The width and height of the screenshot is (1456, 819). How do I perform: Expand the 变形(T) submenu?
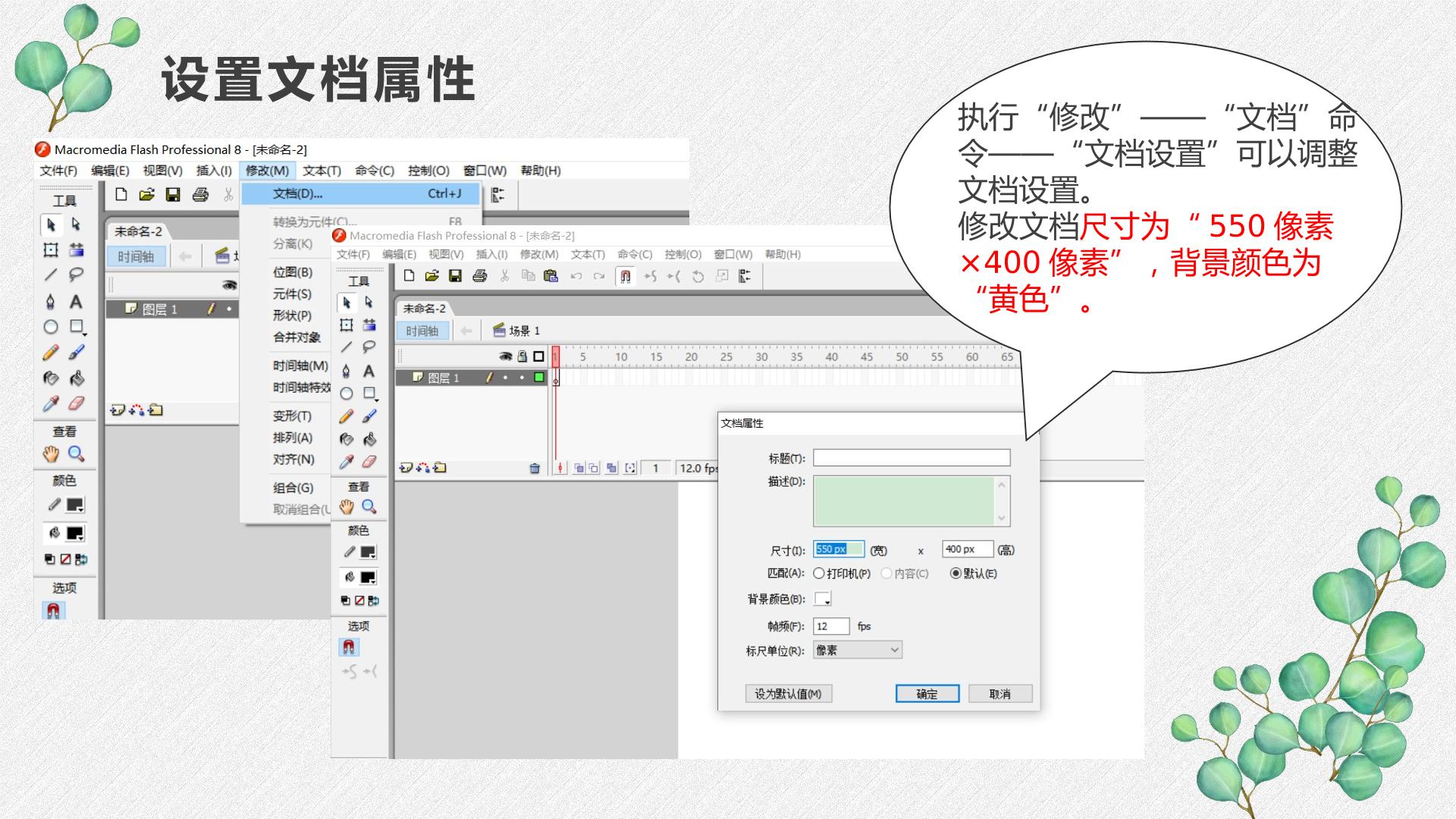point(293,416)
